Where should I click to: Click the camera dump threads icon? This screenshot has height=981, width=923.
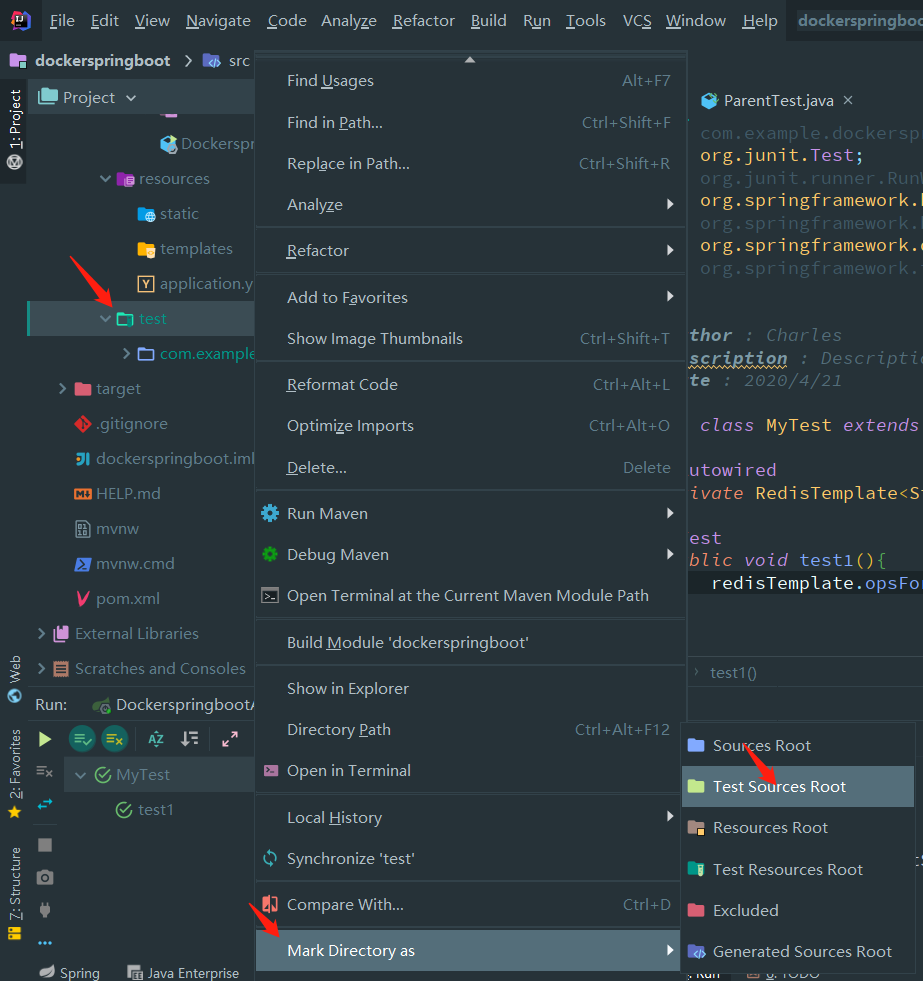(44, 877)
